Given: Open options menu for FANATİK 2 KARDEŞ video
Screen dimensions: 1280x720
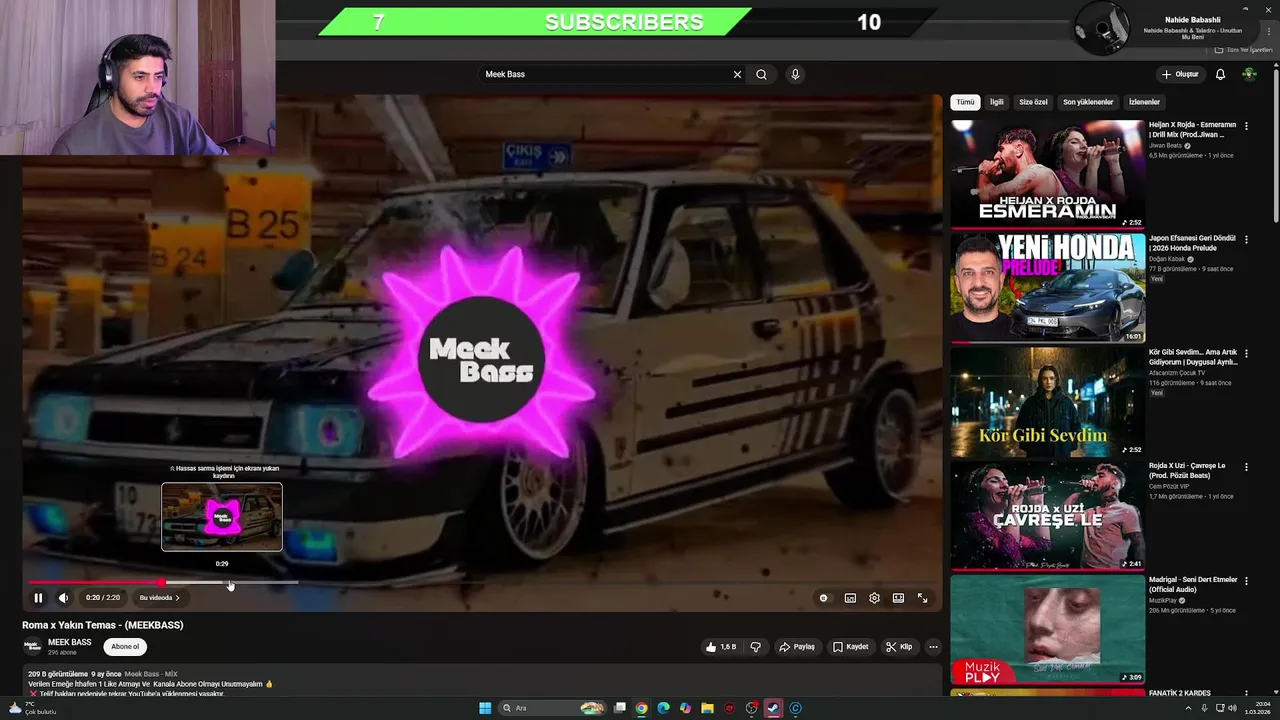Looking at the screenshot, I should (1246, 694).
